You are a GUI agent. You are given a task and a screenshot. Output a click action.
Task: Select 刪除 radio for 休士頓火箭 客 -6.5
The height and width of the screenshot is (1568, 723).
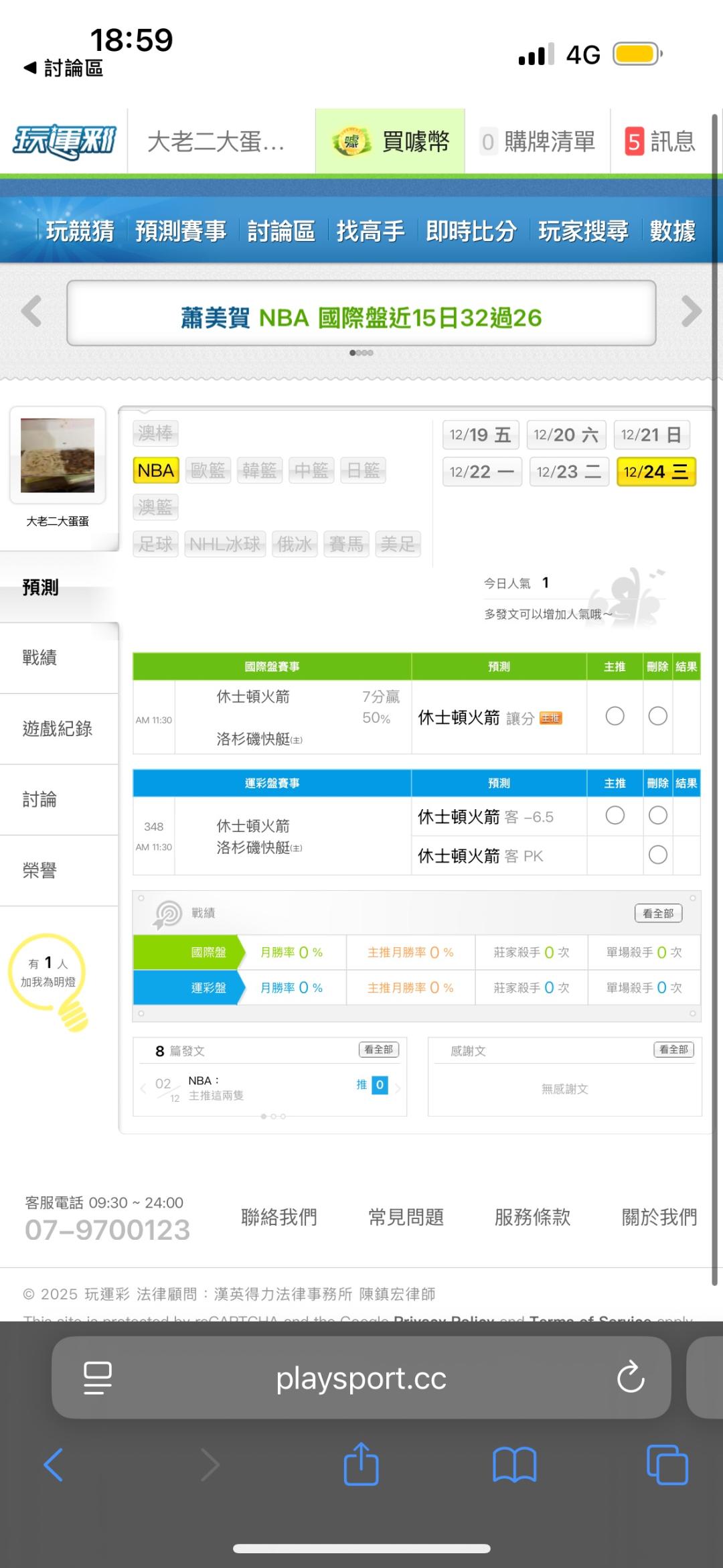coord(658,815)
